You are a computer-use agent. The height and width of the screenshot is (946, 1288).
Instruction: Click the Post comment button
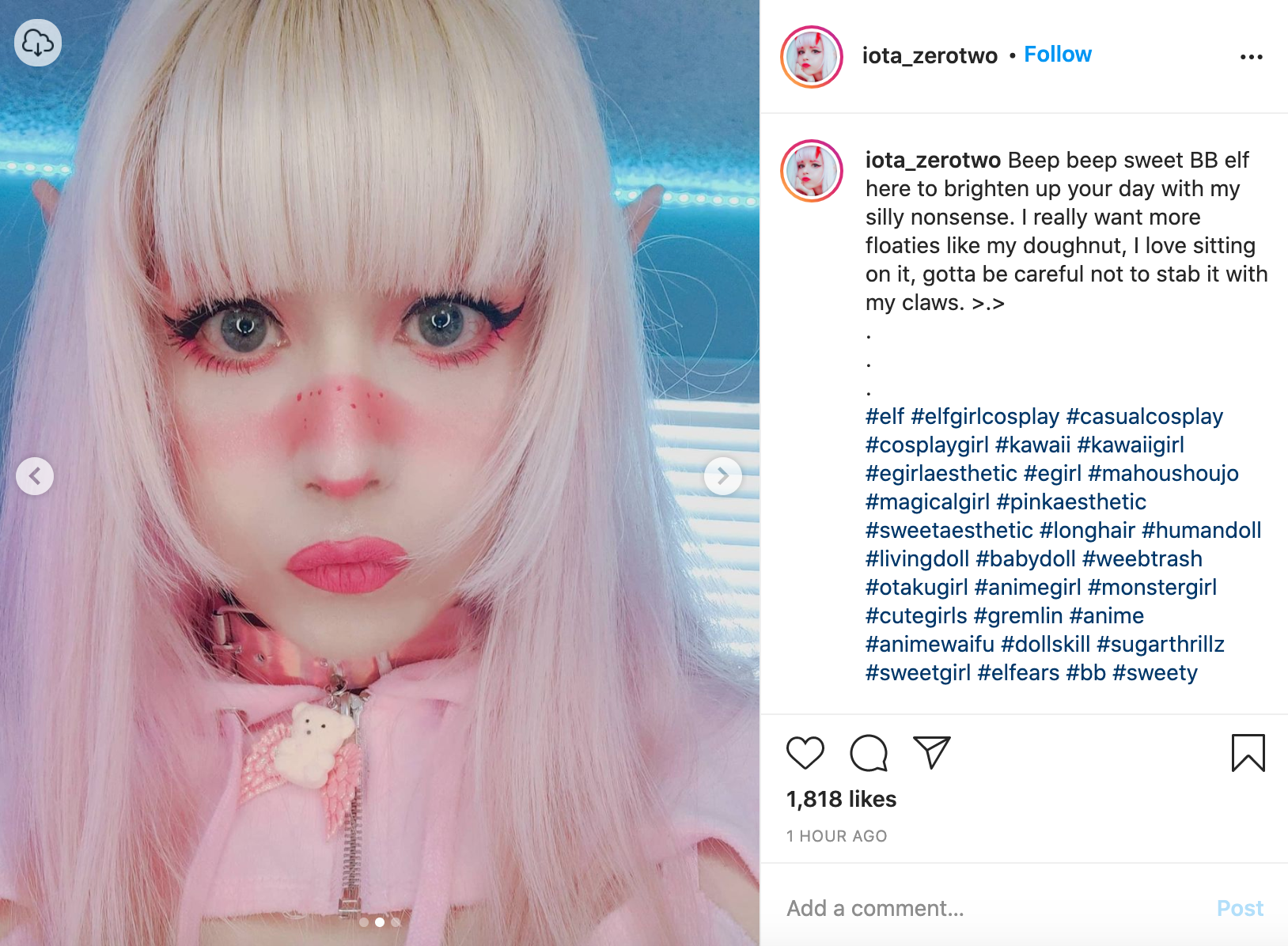click(x=1240, y=908)
